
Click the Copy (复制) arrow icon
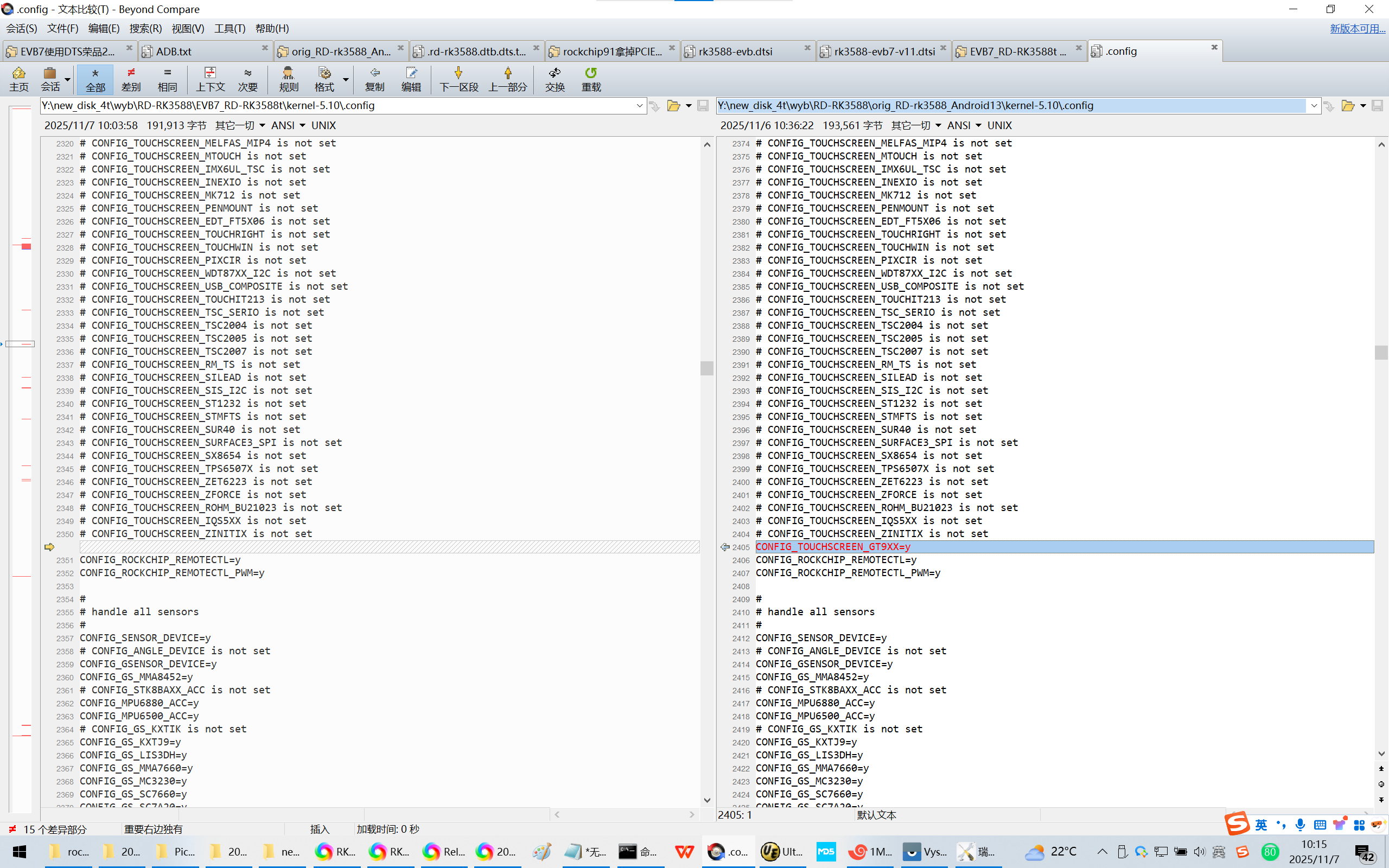(374, 79)
